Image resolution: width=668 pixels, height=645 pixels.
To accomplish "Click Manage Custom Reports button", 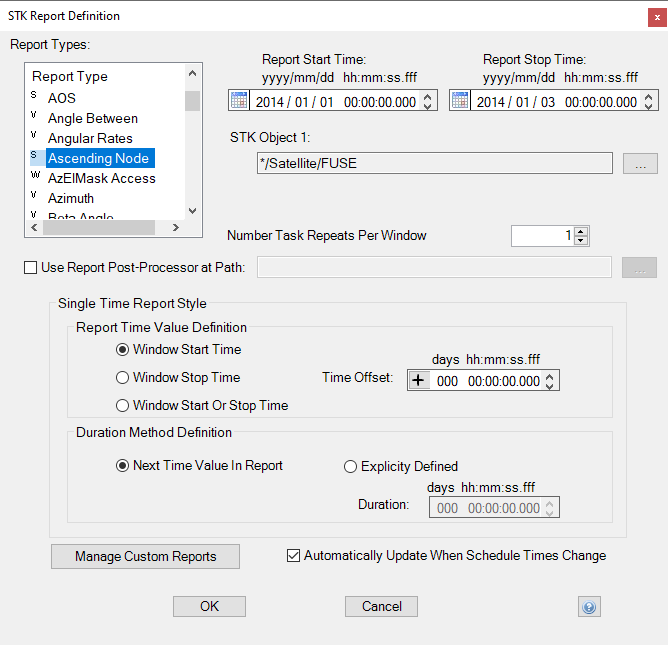I will pyautogui.click(x=145, y=557).
